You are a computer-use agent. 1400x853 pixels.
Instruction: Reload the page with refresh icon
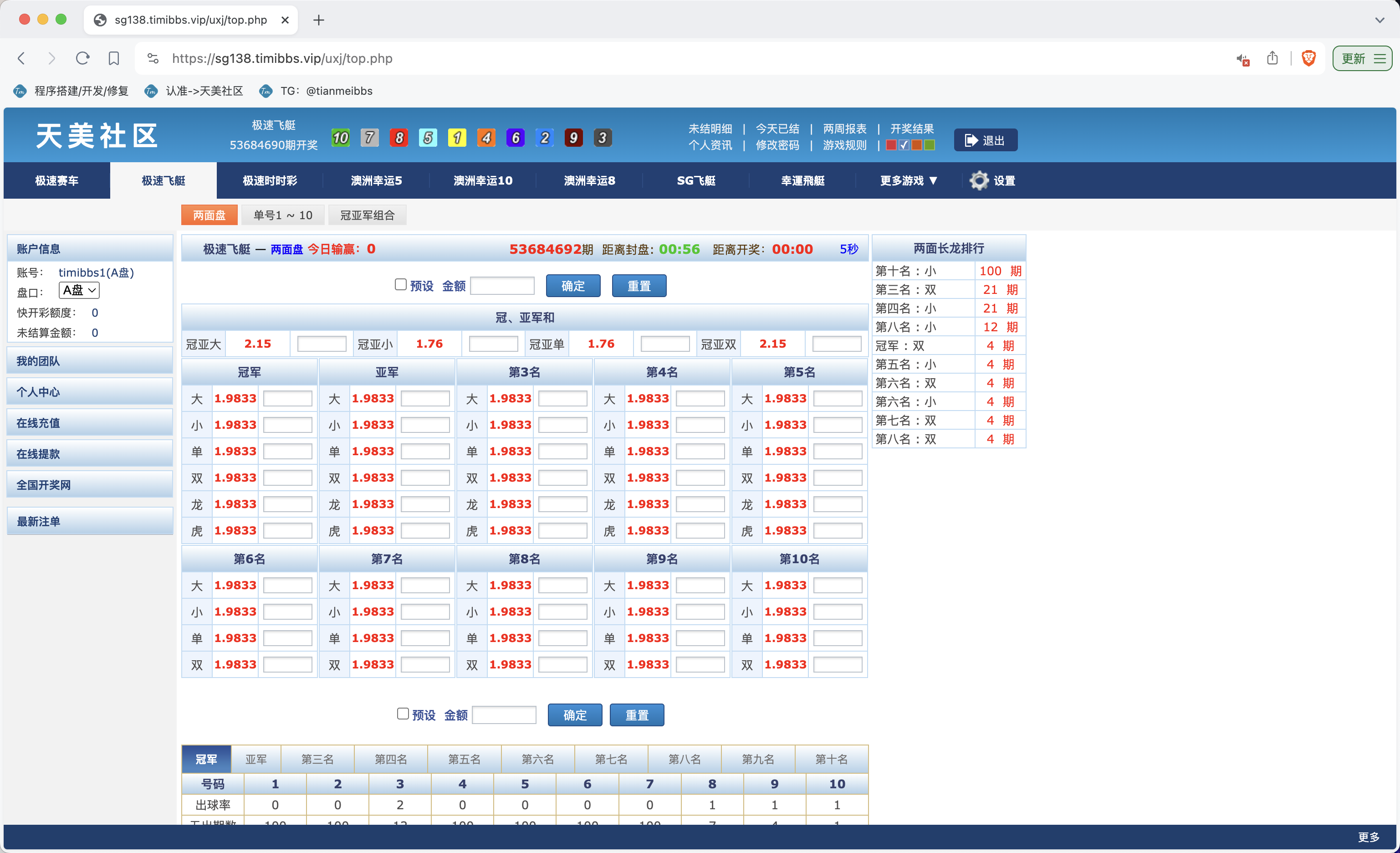tap(83, 58)
